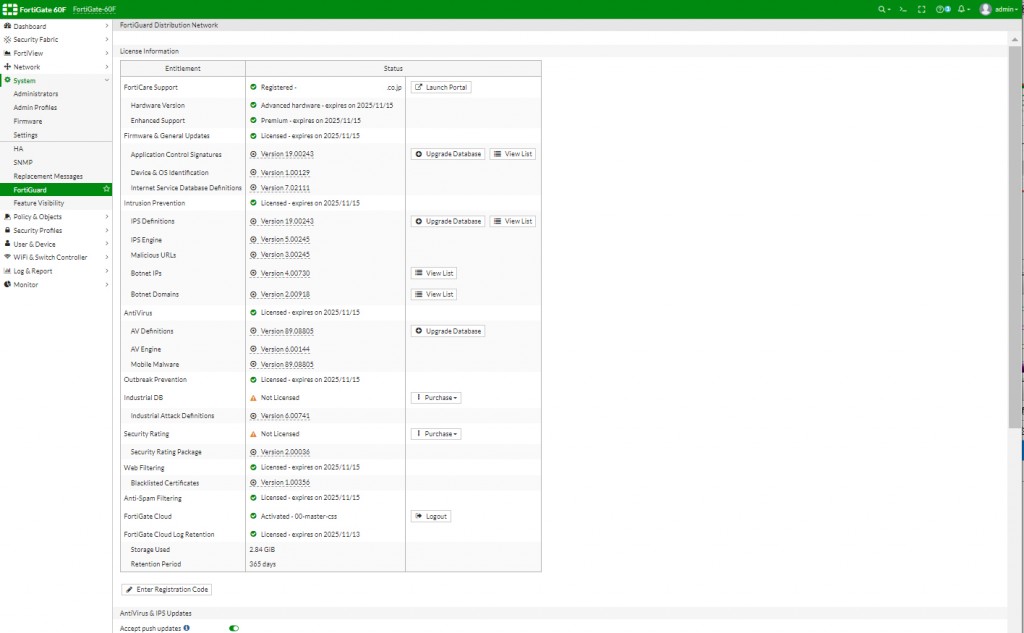
Task: Open the notifications bell icon
Action: 962,9
